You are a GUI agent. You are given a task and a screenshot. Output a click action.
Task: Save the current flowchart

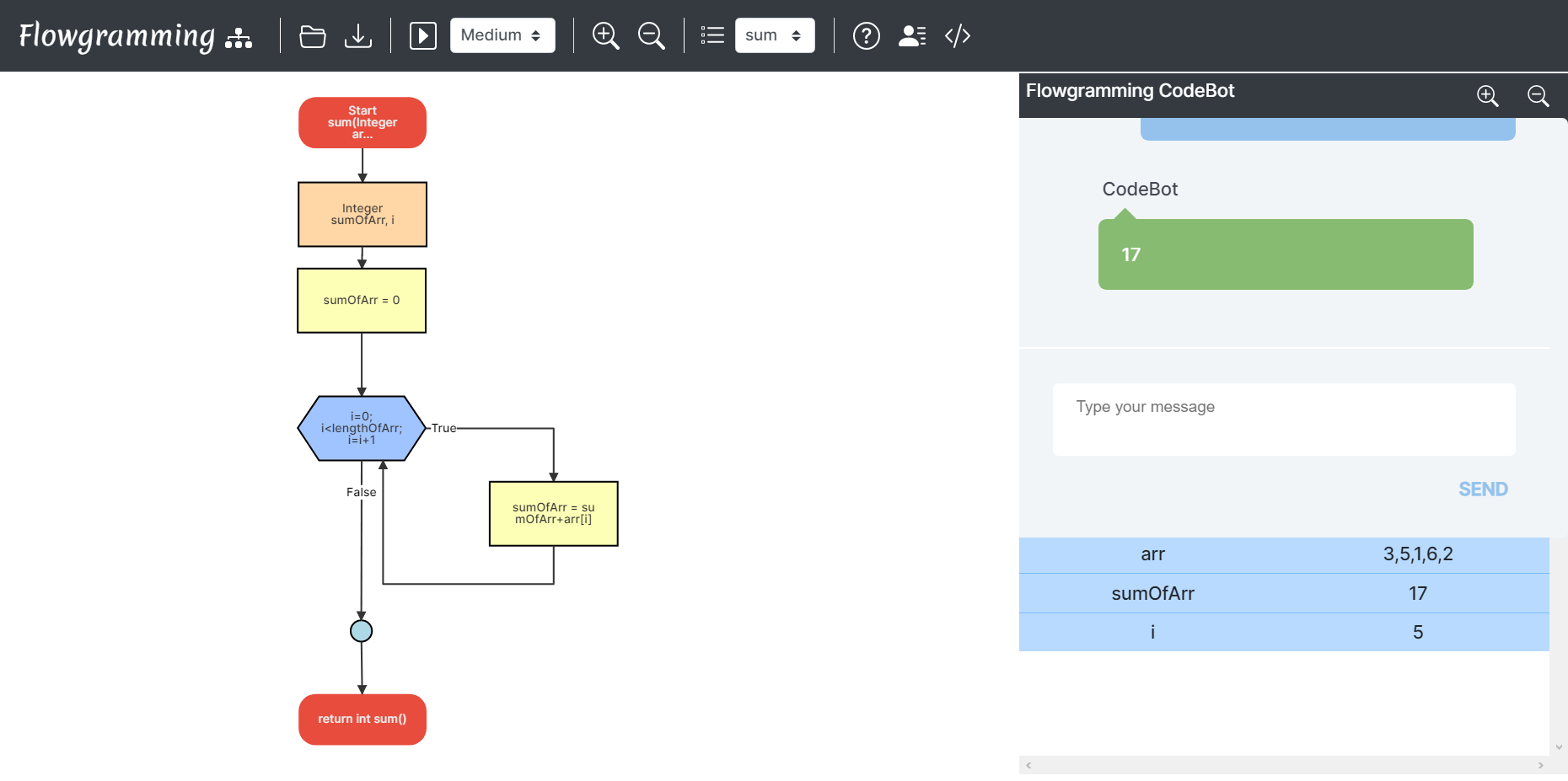pos(359,35)
